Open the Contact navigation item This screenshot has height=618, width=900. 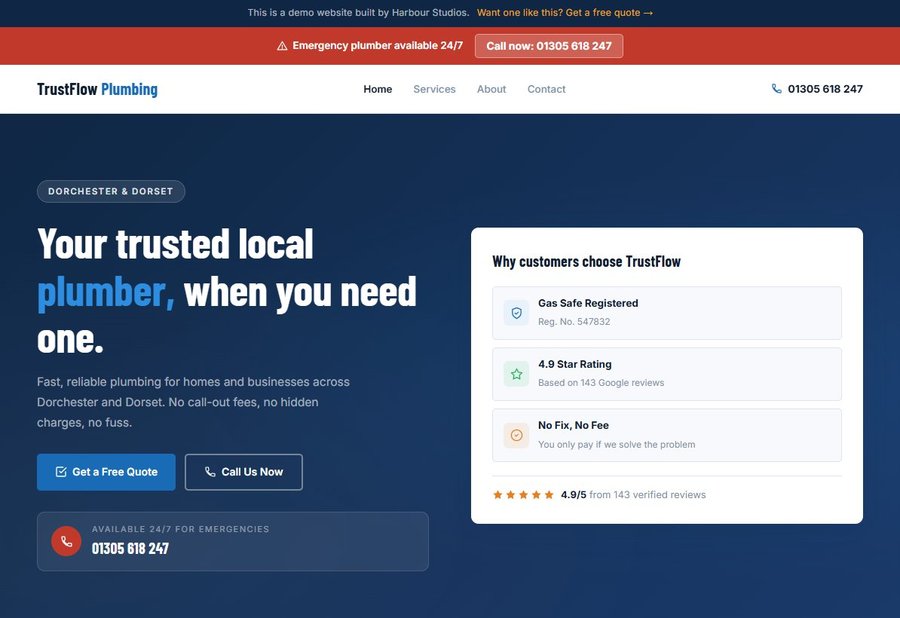546,88
